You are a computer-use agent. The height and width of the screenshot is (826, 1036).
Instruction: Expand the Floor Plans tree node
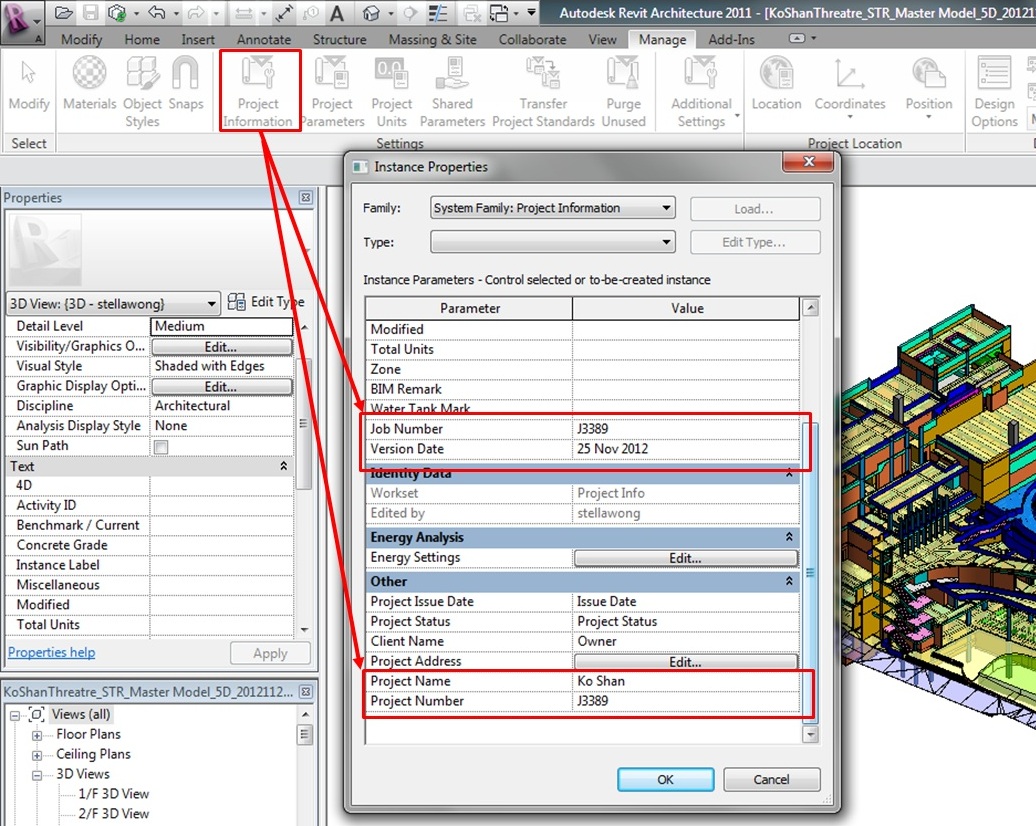coord(37,735)
